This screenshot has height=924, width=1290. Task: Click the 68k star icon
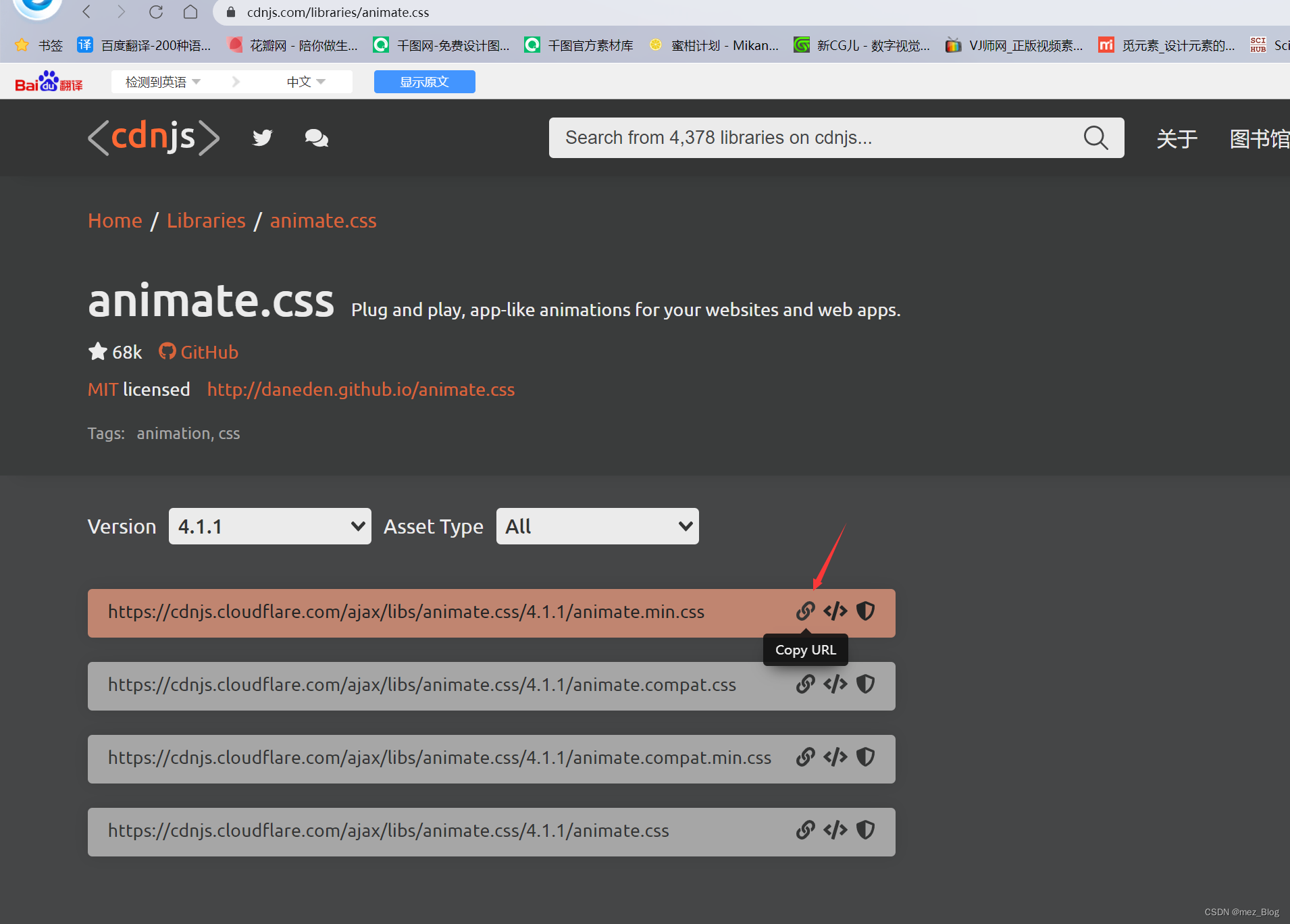pyautogui.click(x=98, y=351)
